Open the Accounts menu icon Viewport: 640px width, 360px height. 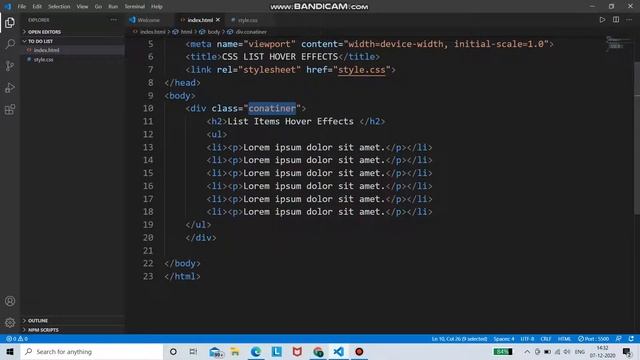pyautogui.click(x=10, y=301)
